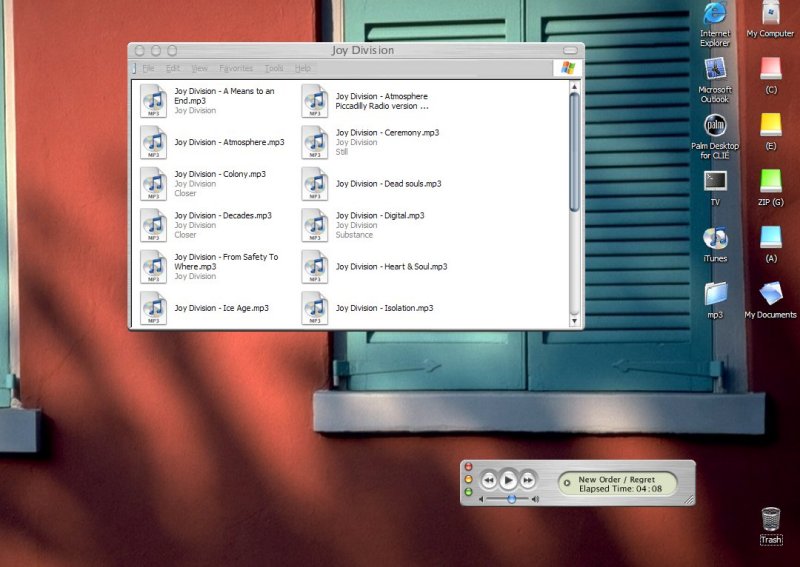Screen dimensions: 800x567
Task: Select the Palm Desktop for CLIE icon
Action: tap(715, 126)
